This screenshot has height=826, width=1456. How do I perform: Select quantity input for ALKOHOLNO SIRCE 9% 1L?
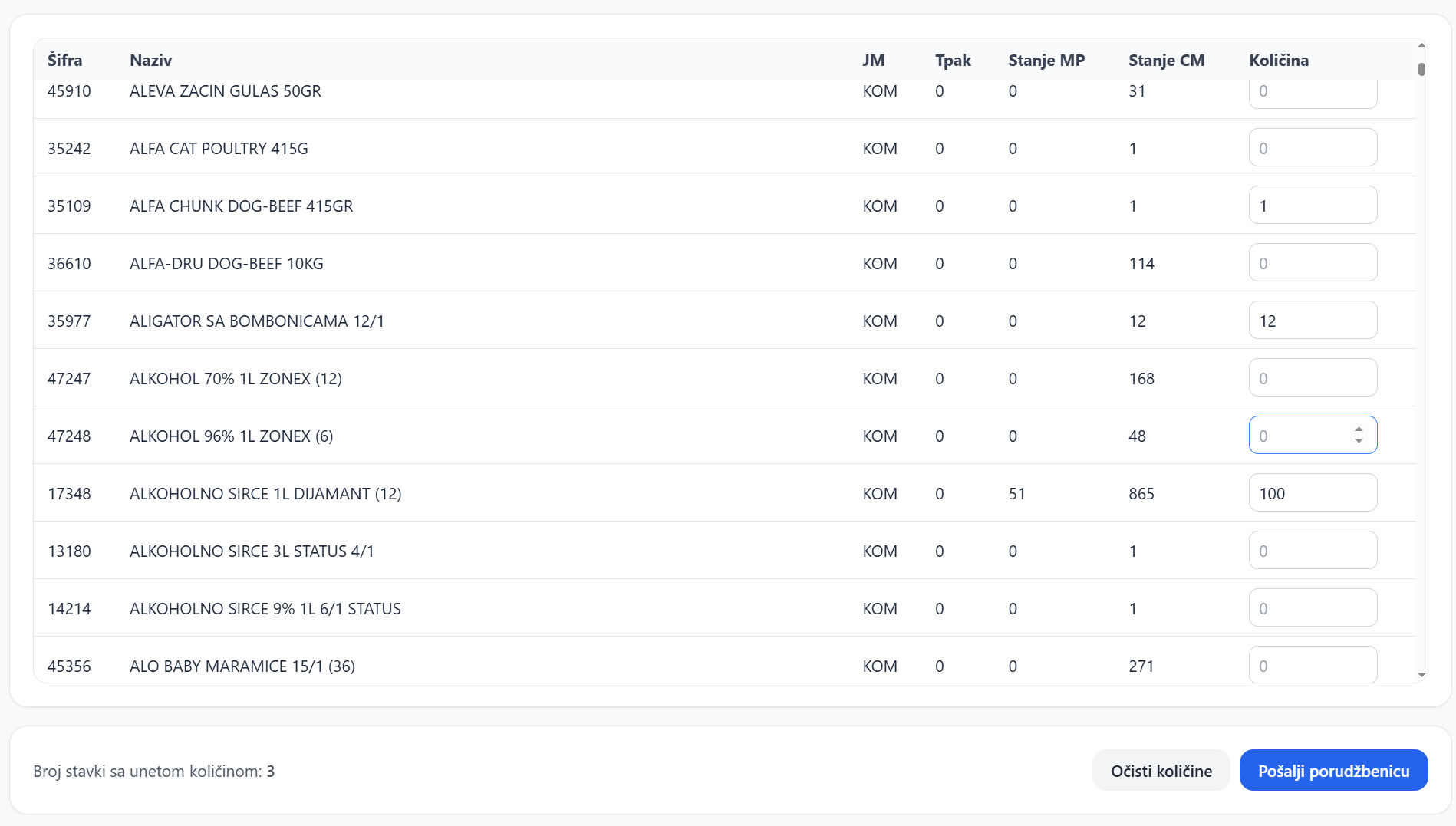(x=1313, y=608)
